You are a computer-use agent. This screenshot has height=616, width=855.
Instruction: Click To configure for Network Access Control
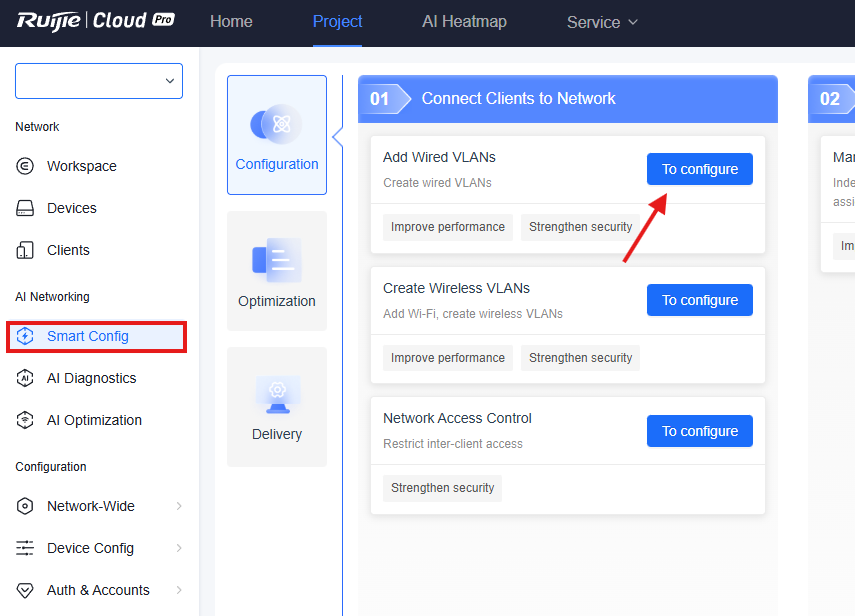point(699,431)
